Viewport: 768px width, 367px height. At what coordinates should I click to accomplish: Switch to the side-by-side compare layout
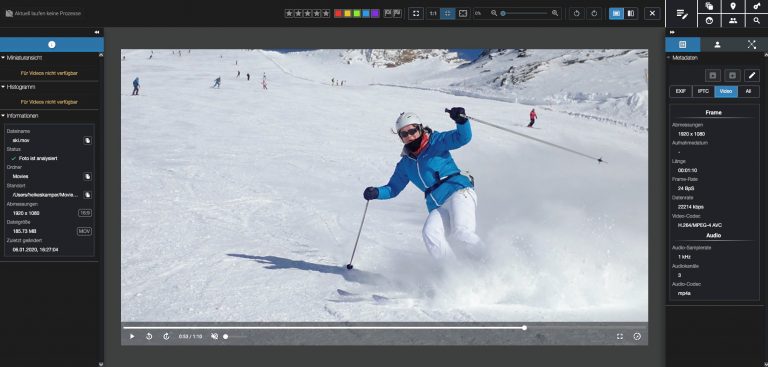coord(631,14)
